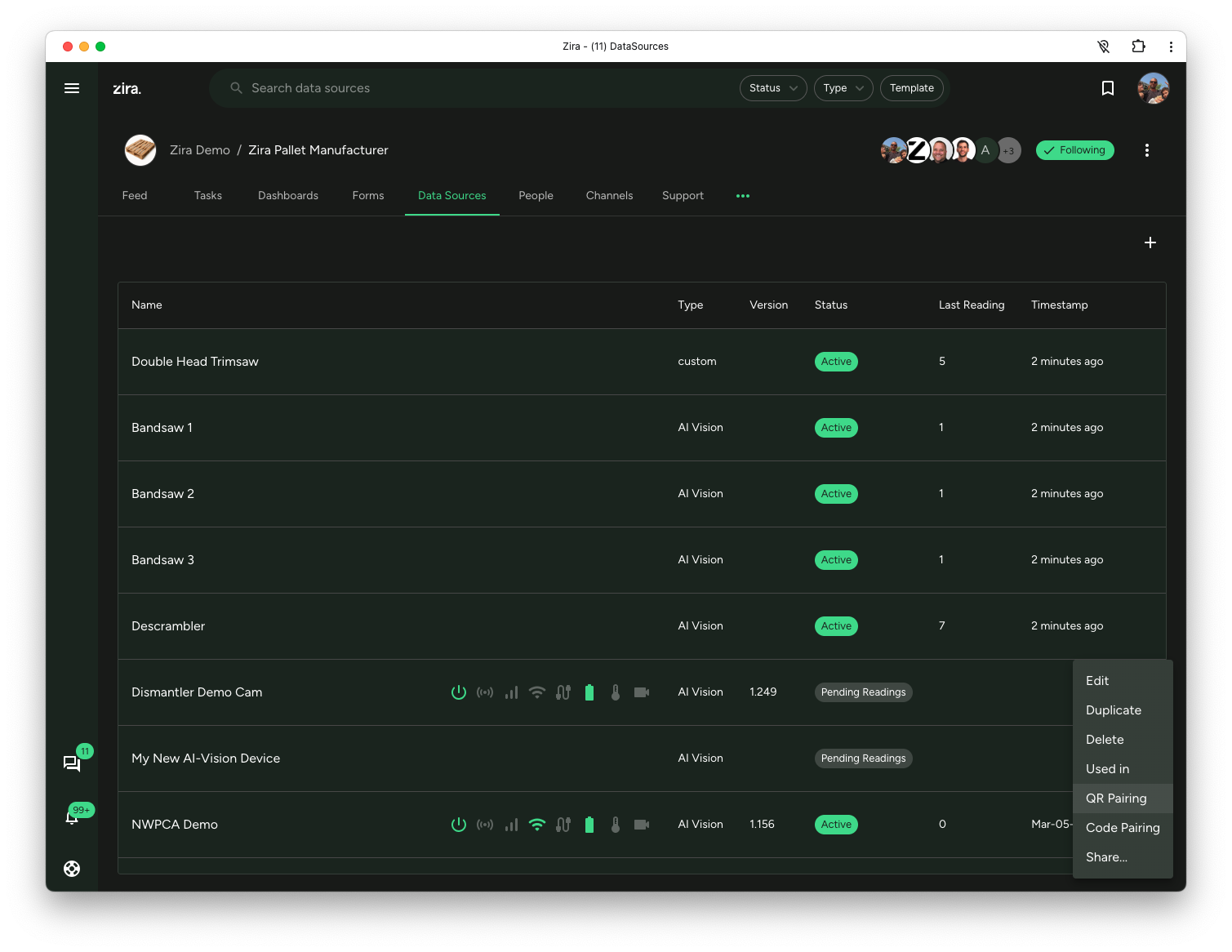This screenshot has height=952, width=1232.
Task: Open the help lifebuoy icon
Action: click(72, 869)
